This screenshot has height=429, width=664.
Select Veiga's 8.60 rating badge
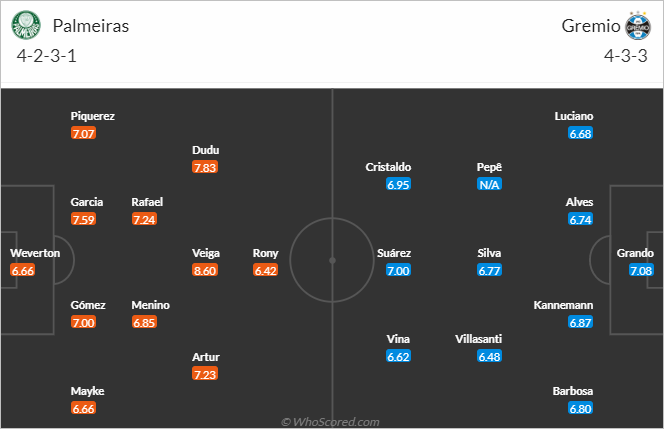pos(205,270)
